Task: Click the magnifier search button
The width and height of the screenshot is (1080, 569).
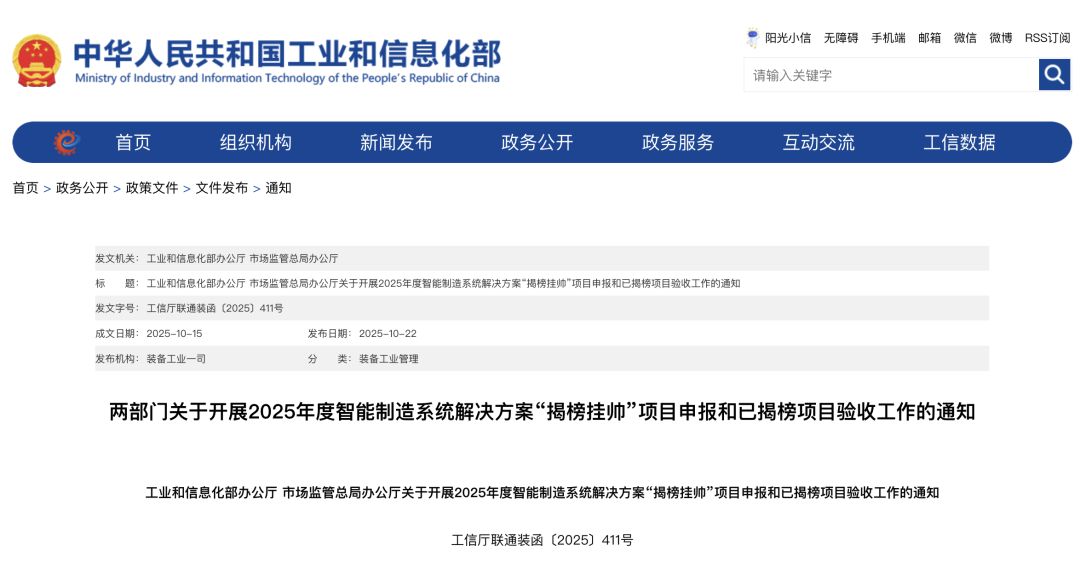Action: (x=1054, y=74)
